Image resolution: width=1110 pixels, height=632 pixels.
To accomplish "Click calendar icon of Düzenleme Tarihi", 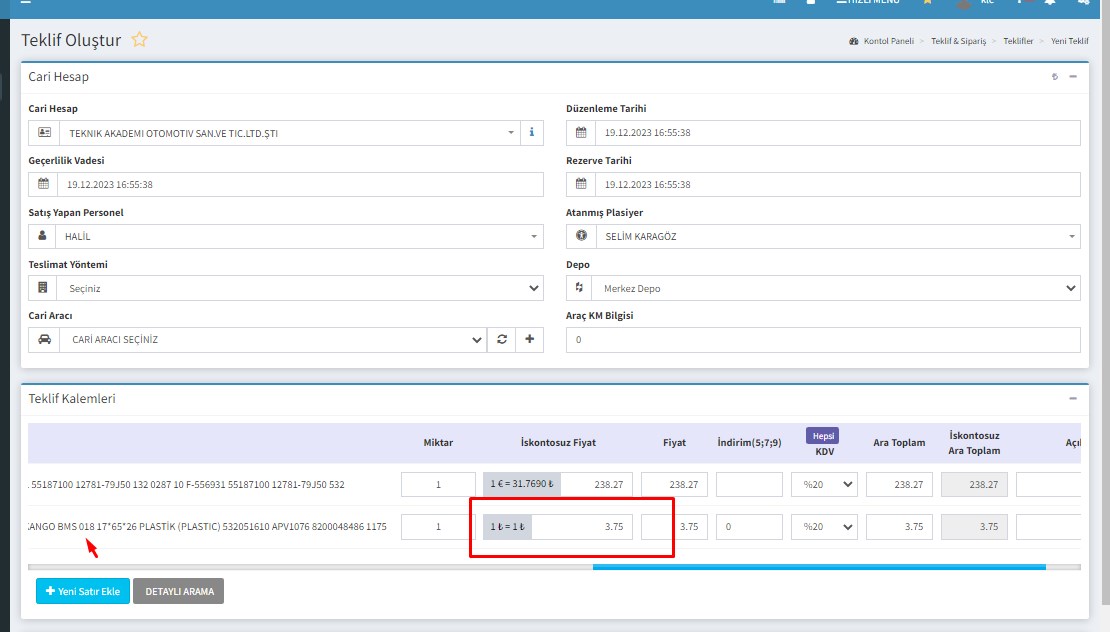I will [x=581, y=133].
